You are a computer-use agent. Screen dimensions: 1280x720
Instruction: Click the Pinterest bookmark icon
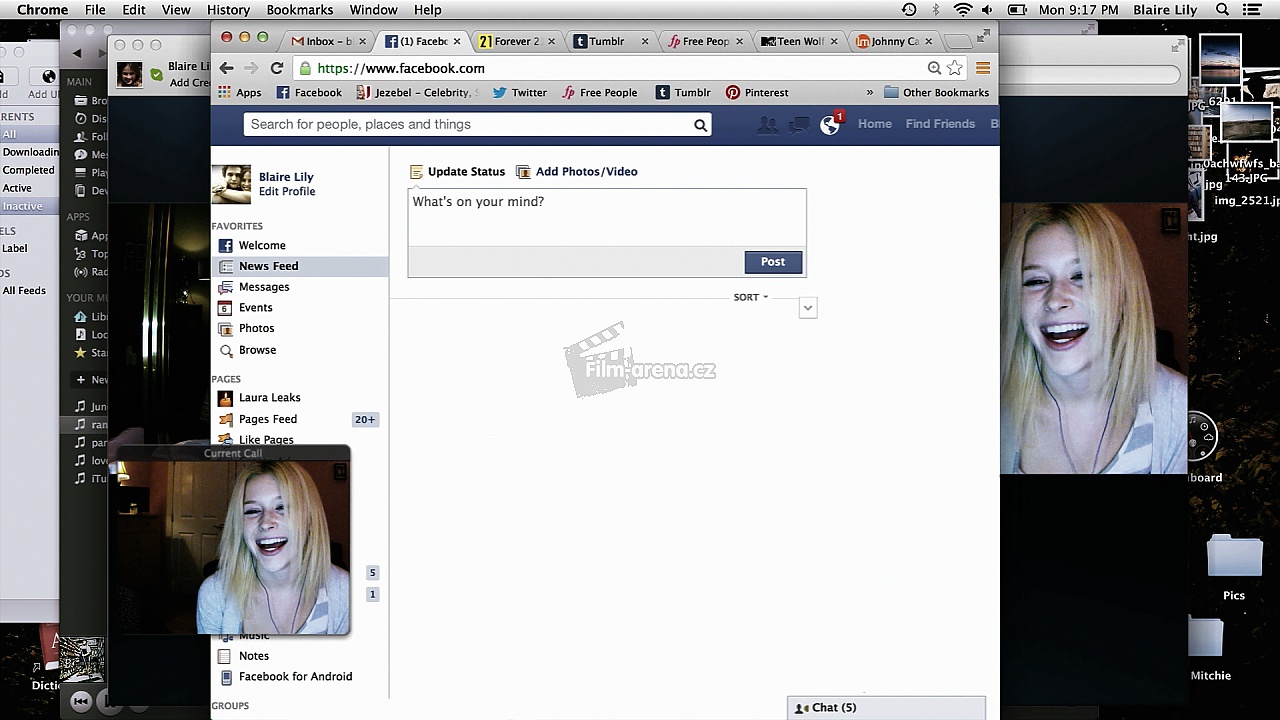[733, 92]
